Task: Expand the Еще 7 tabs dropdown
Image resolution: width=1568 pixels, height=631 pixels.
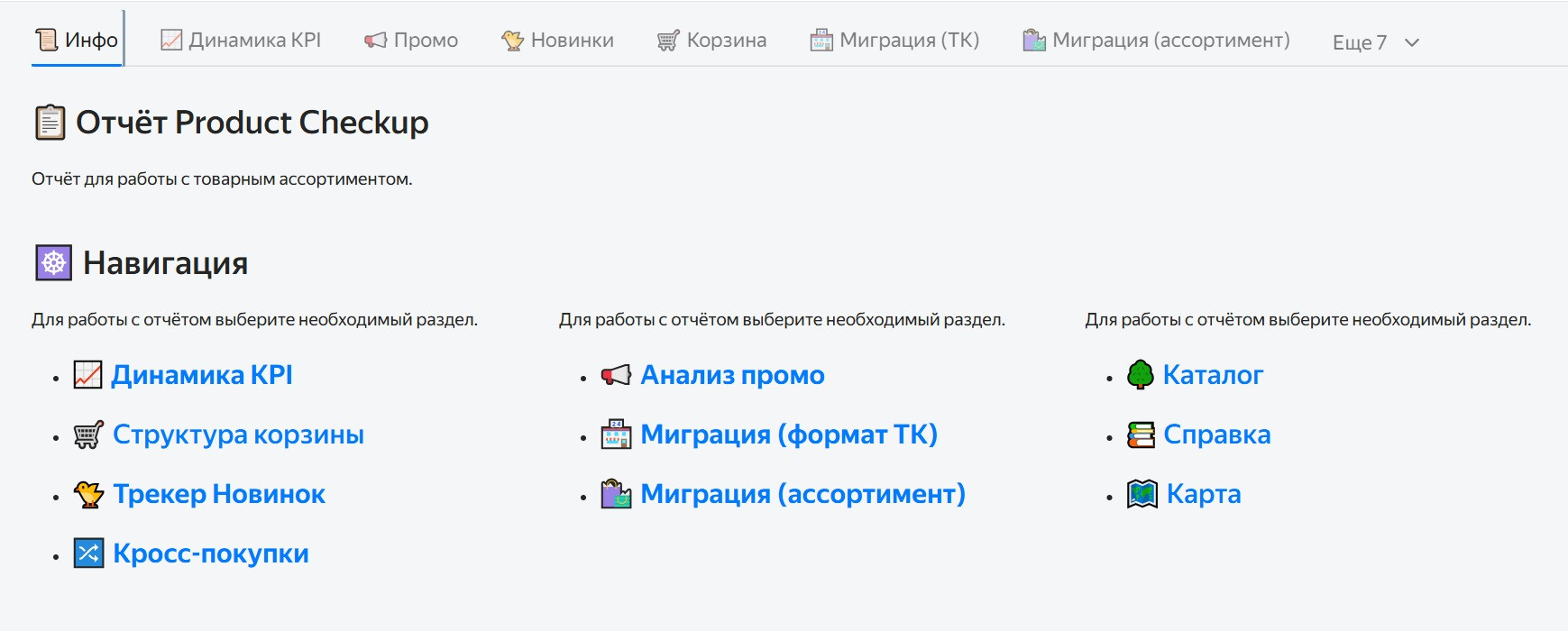Action: click(x=1375, y=41)
